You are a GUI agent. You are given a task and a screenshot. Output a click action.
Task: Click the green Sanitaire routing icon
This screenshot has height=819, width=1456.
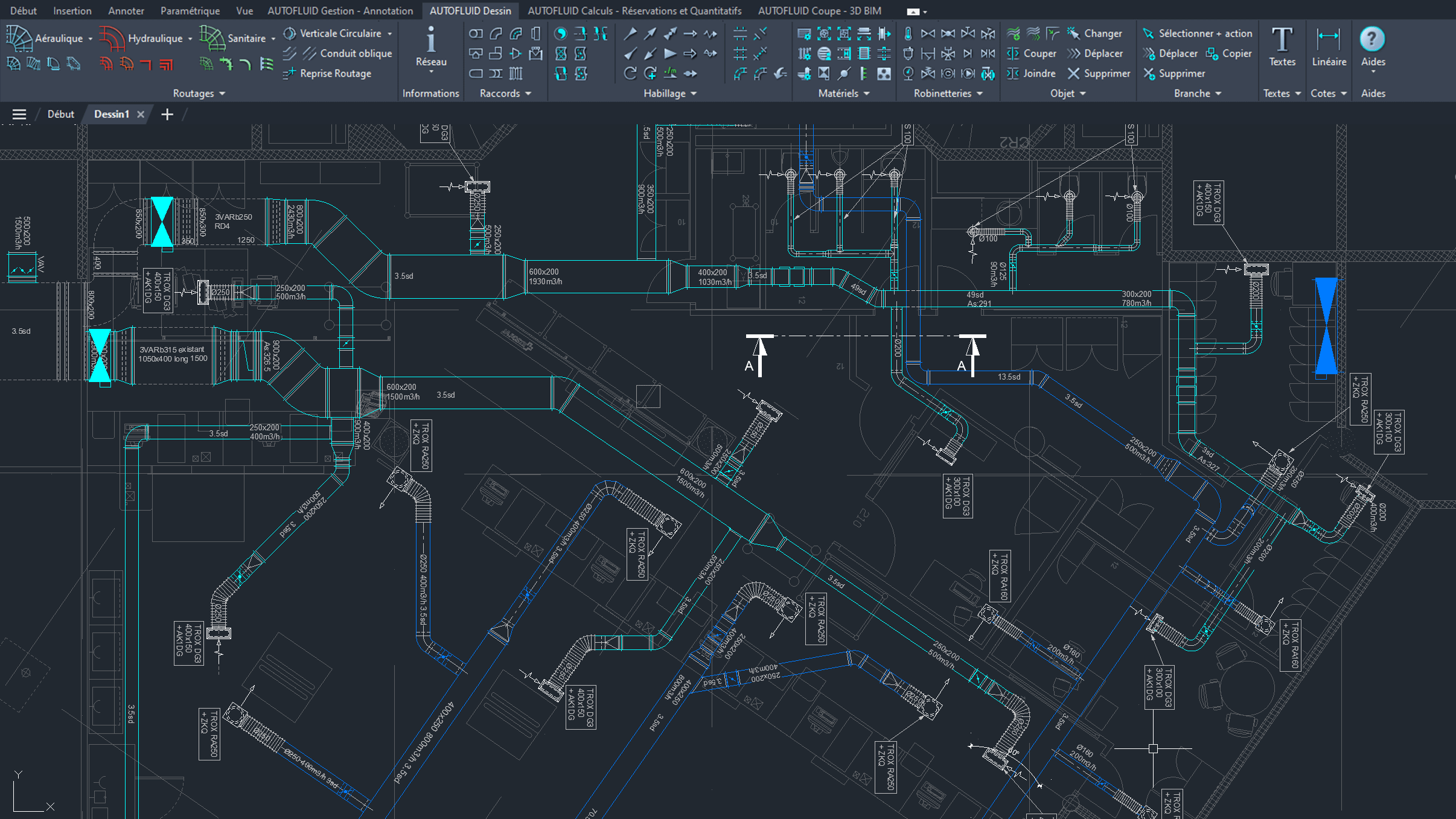(212, 38)
